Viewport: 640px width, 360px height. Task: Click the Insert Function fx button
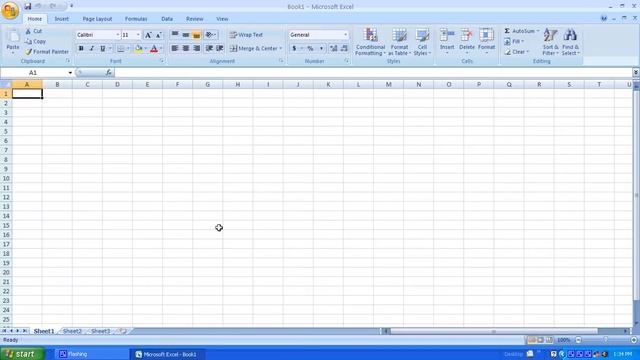coord(109,73)
